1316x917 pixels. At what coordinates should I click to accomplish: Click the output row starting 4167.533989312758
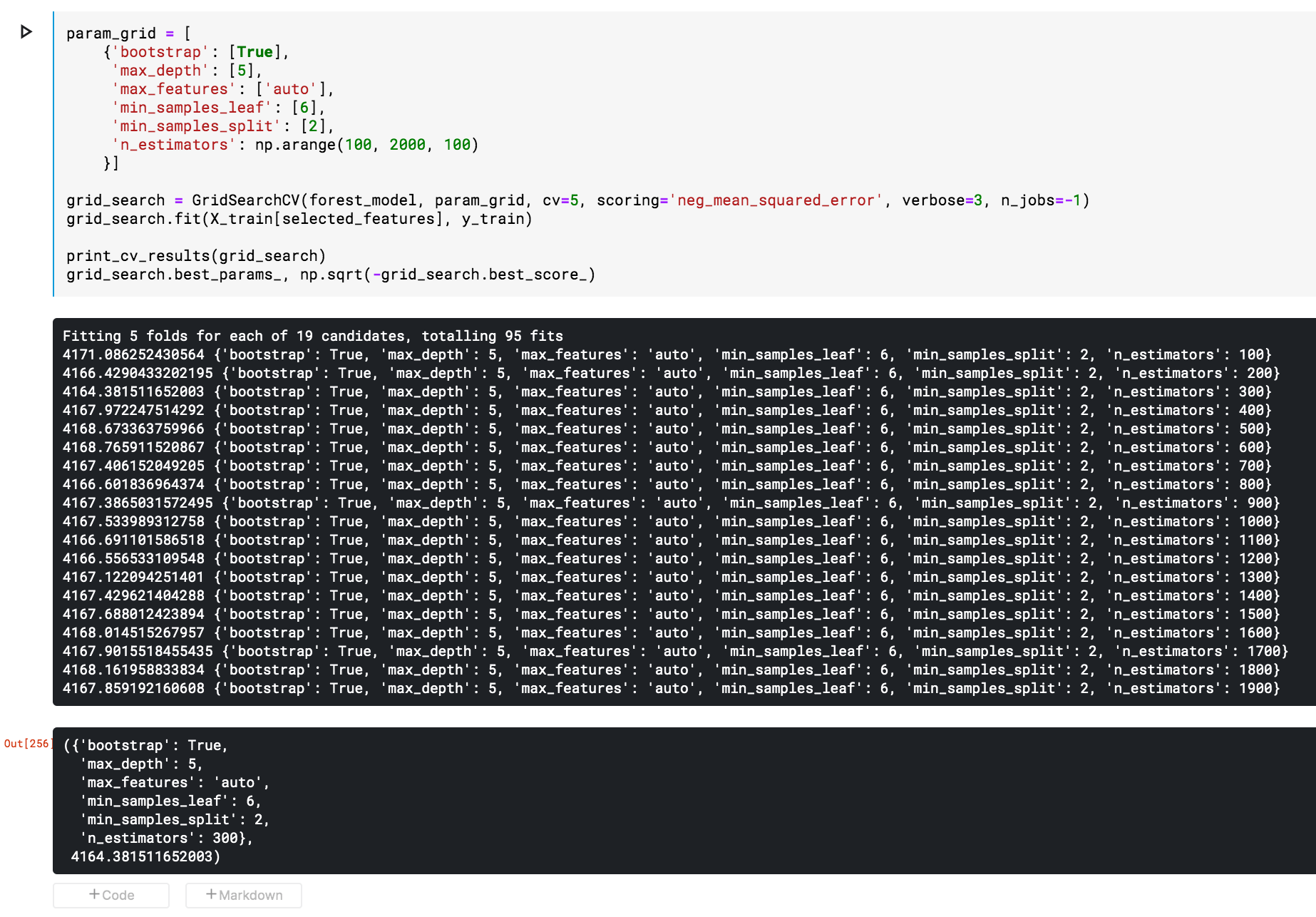672,521
